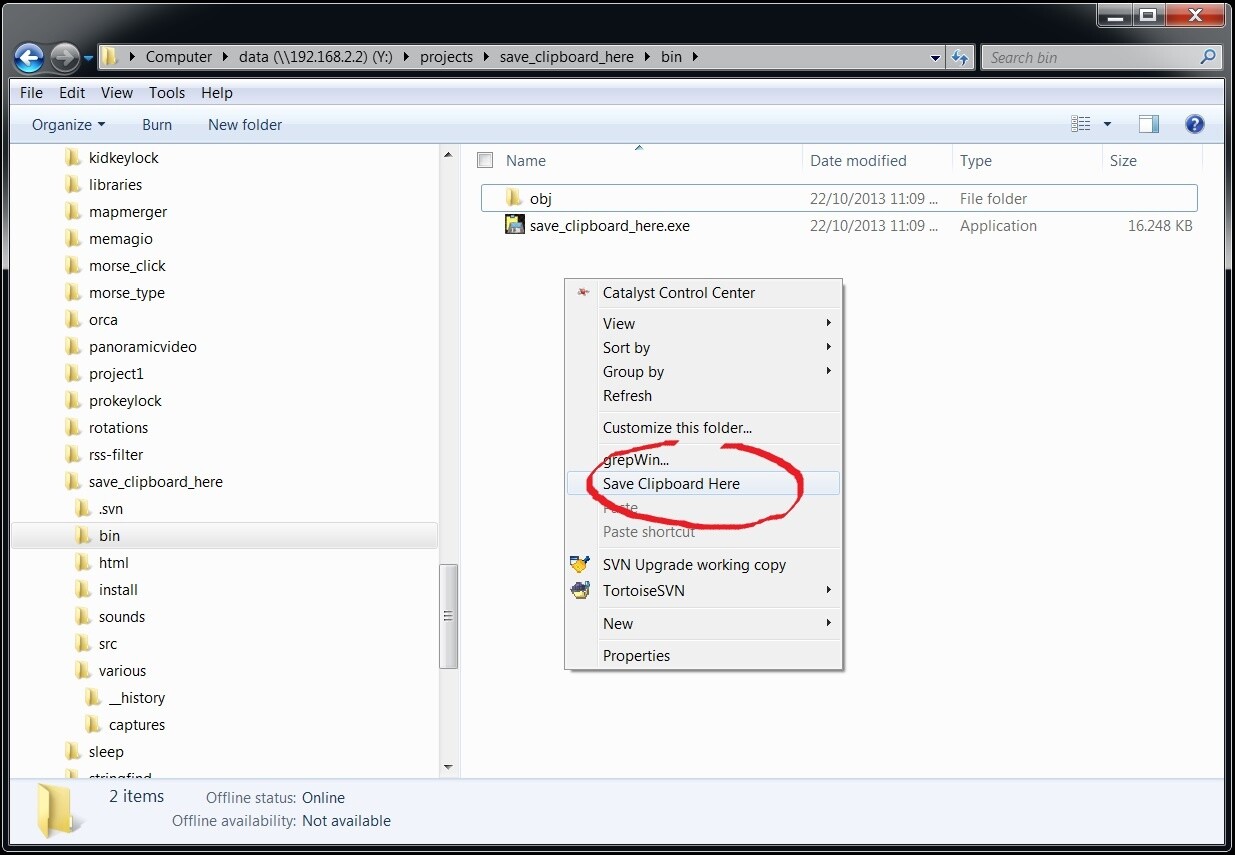Sort by the Type column header
This screenshot has width=1235, height=855.
[976, 160]
